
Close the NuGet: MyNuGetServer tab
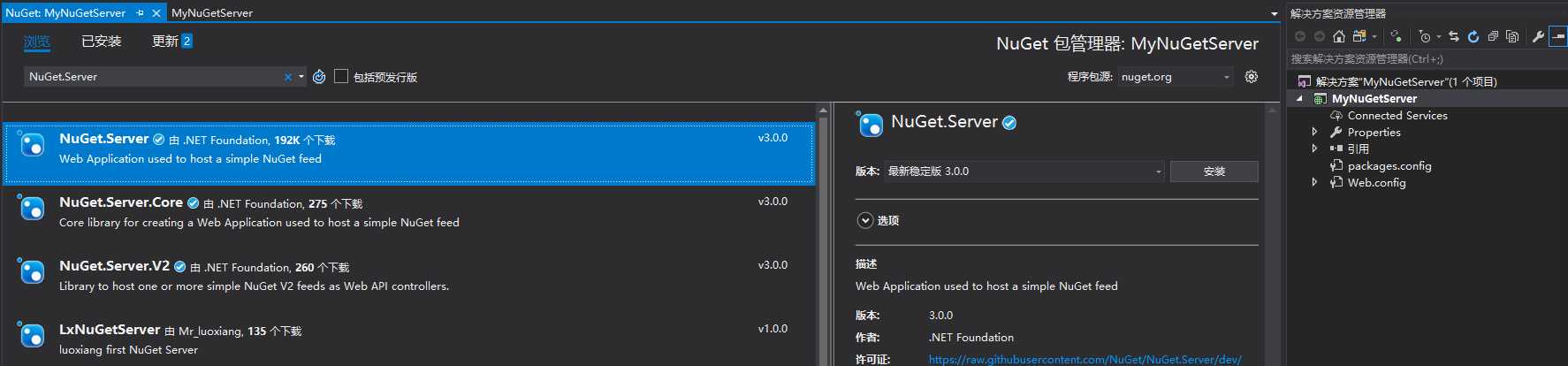point(156,13)
